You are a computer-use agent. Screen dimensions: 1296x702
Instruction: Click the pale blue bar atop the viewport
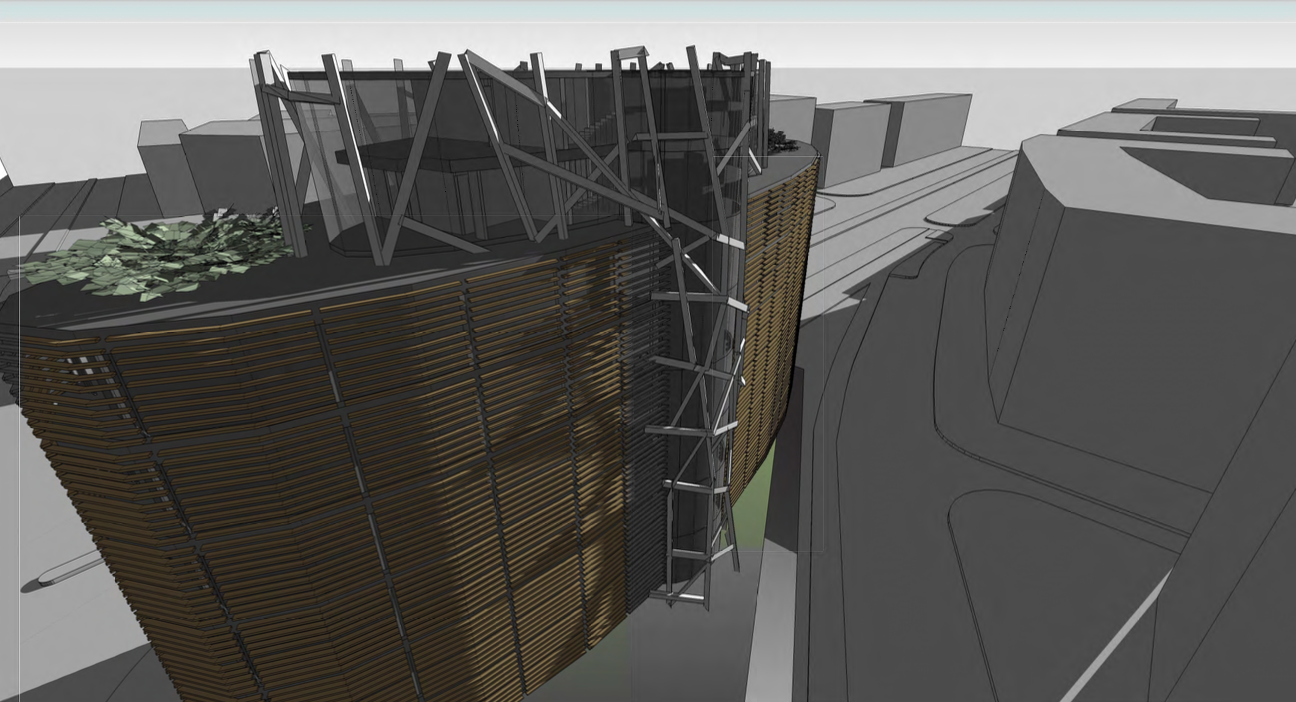point(648,10)
